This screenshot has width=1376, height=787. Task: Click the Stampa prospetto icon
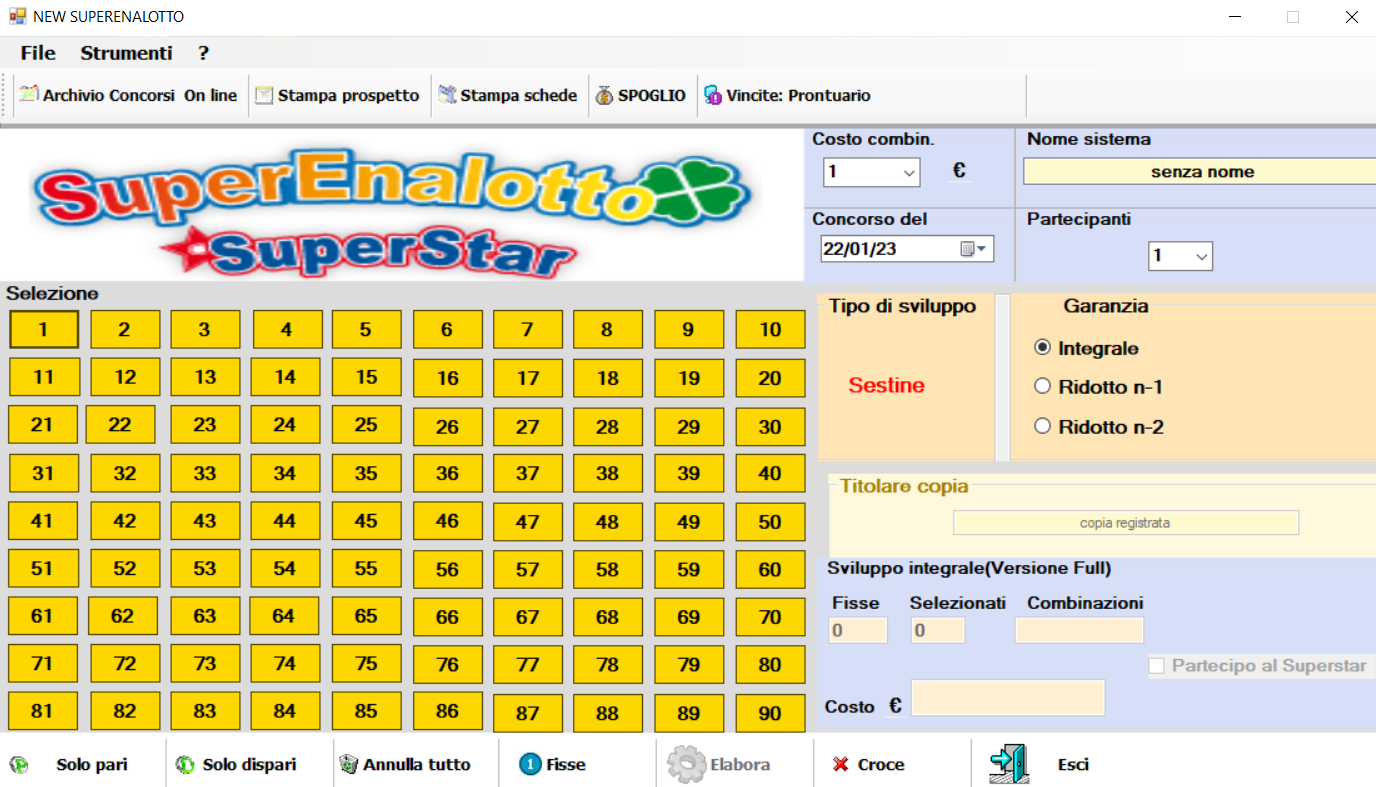[264, 96]
